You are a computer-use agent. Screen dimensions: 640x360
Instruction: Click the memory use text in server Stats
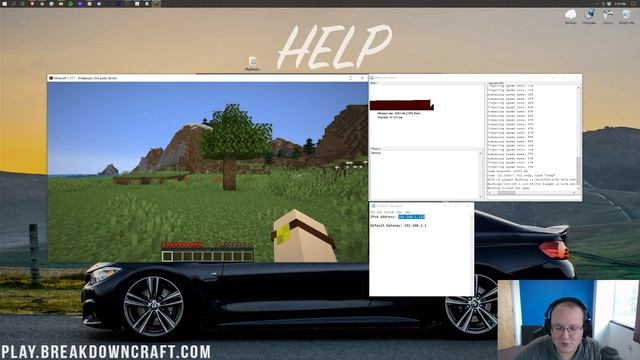click(398, 113)
